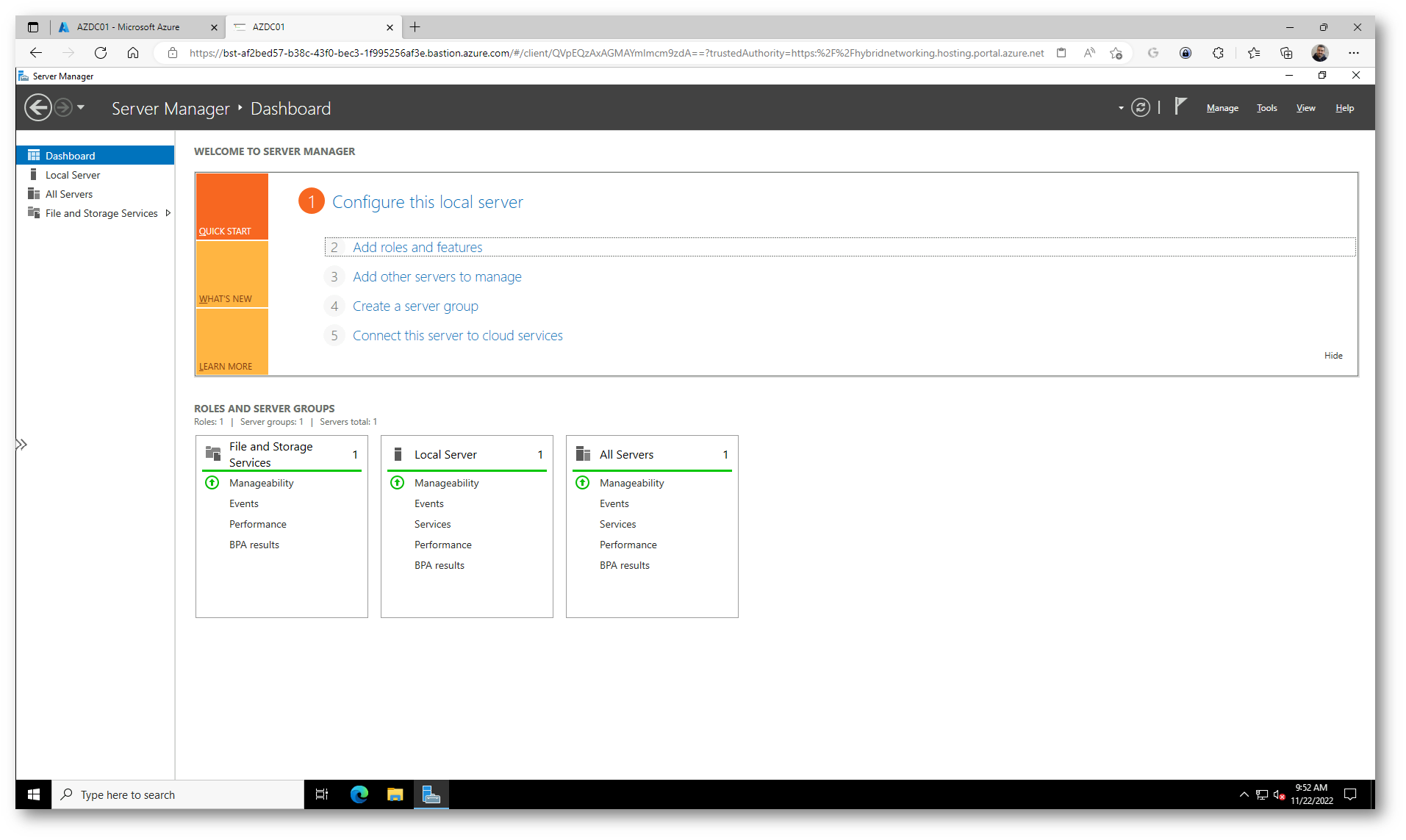Open the notifications flag icon
The width and height of the screenshot is (1406, 840).
[x=1180, y=107]
